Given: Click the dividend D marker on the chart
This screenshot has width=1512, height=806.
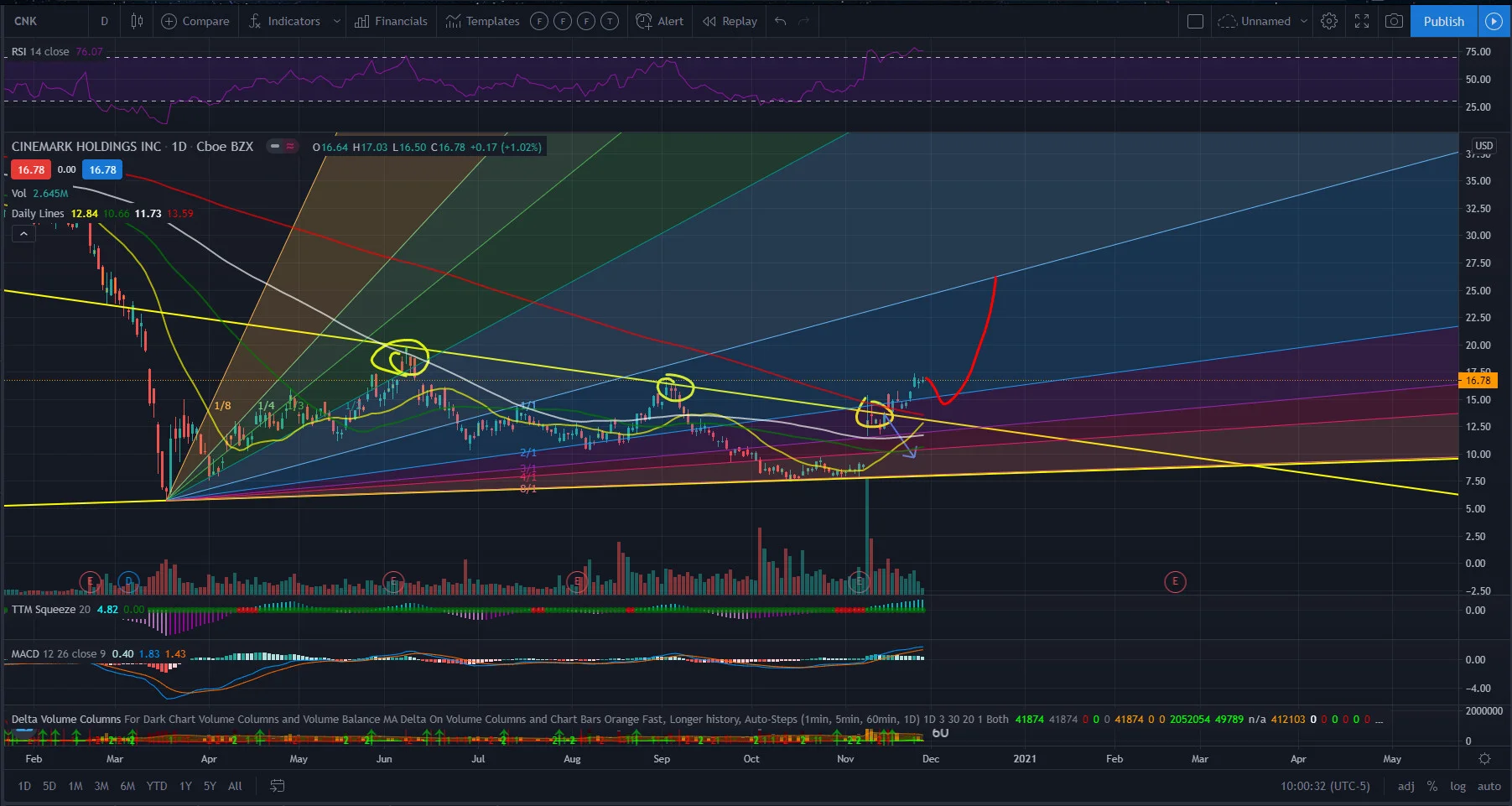Looking at the screenshot, I should tap(128, 580).
